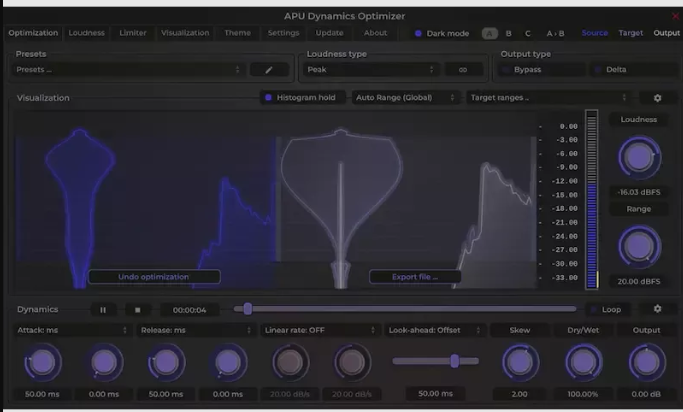Open the Look-ahead: Offset dropdown
Screen dimensions: 683x412
pos(434,330)
